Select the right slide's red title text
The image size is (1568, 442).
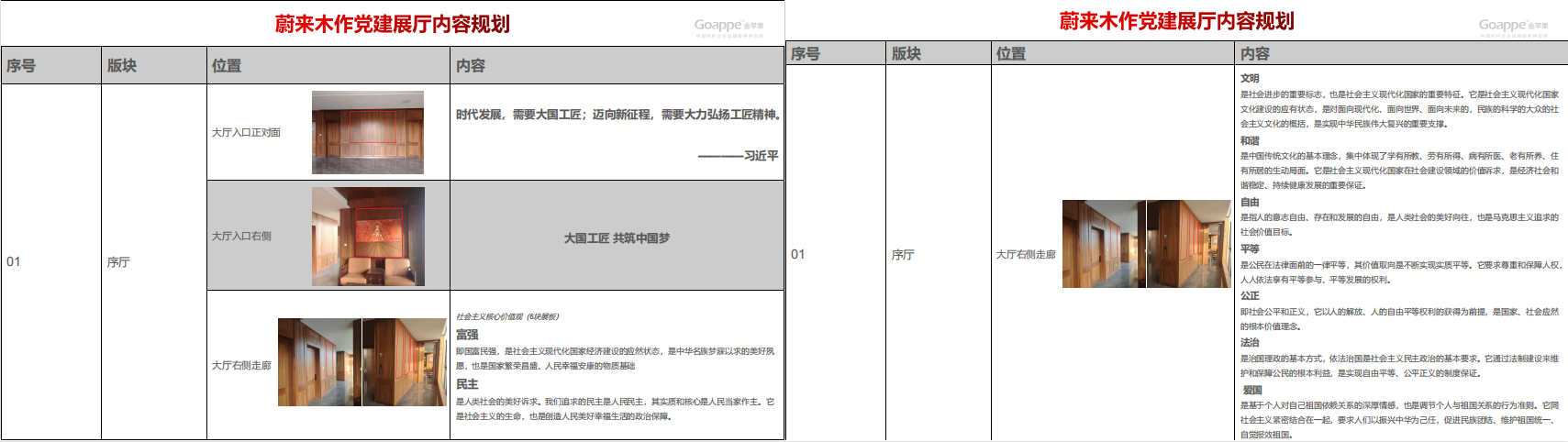click(x=1176, y=21)
